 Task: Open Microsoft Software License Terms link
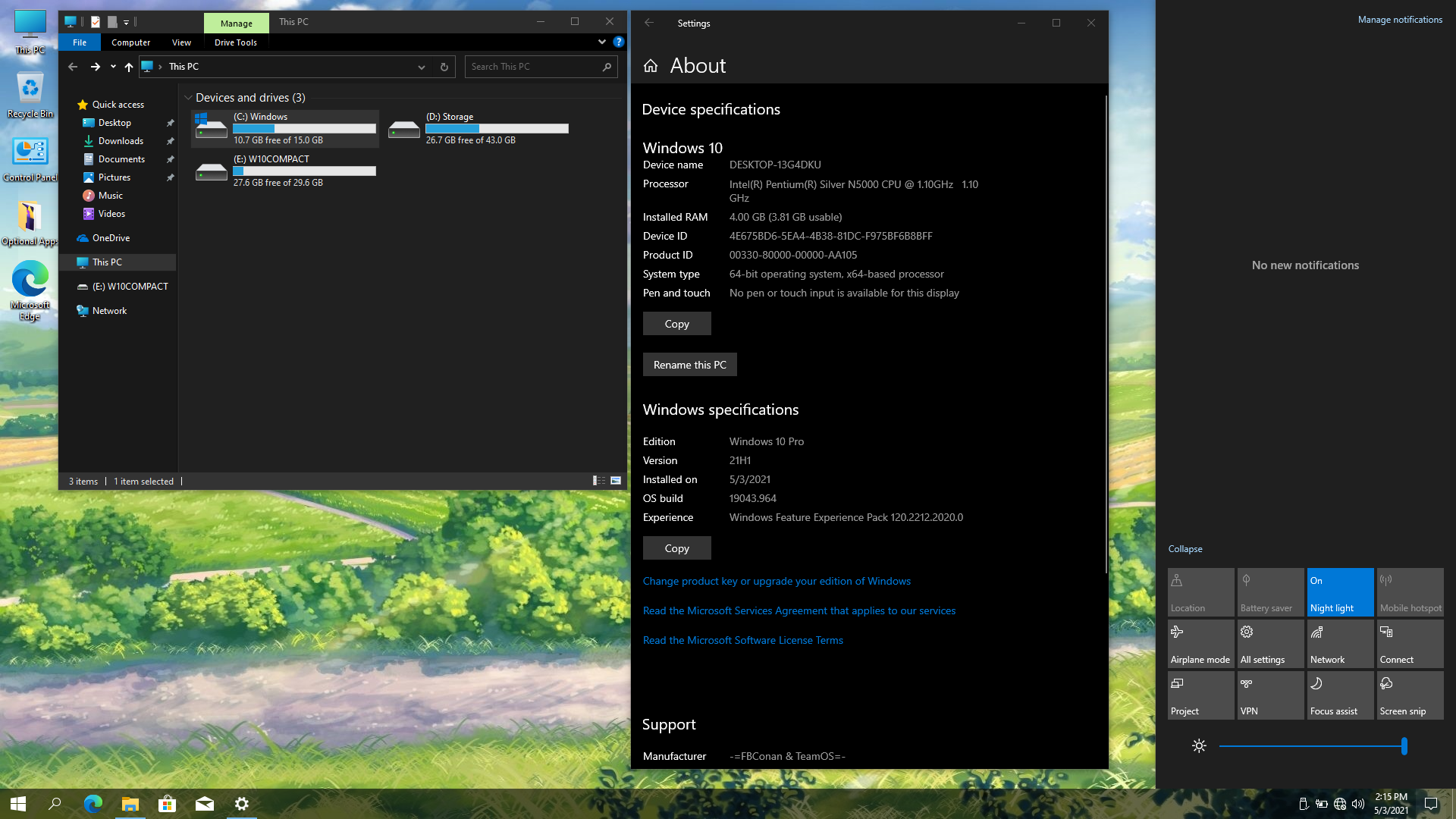pyautogui.click(x=743, y=640)
